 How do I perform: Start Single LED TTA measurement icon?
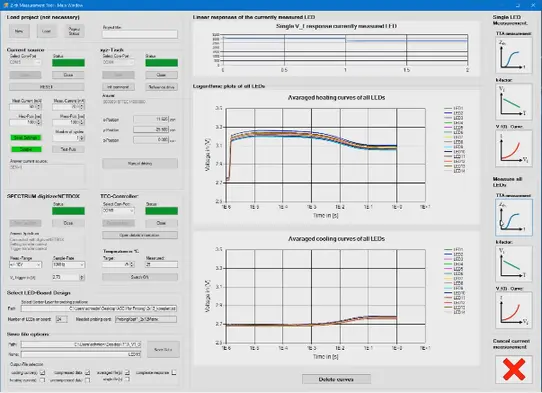tap(514, 55)
